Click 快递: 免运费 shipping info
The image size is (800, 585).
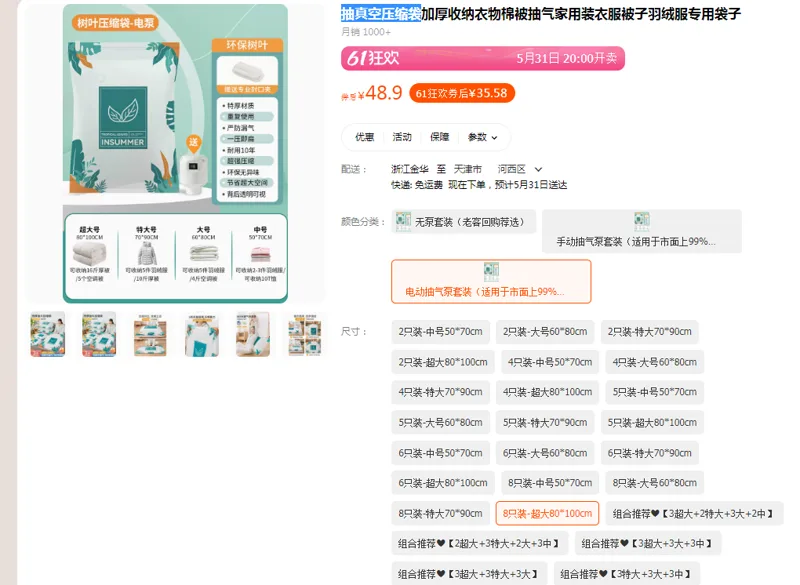[x=417, y=185]
